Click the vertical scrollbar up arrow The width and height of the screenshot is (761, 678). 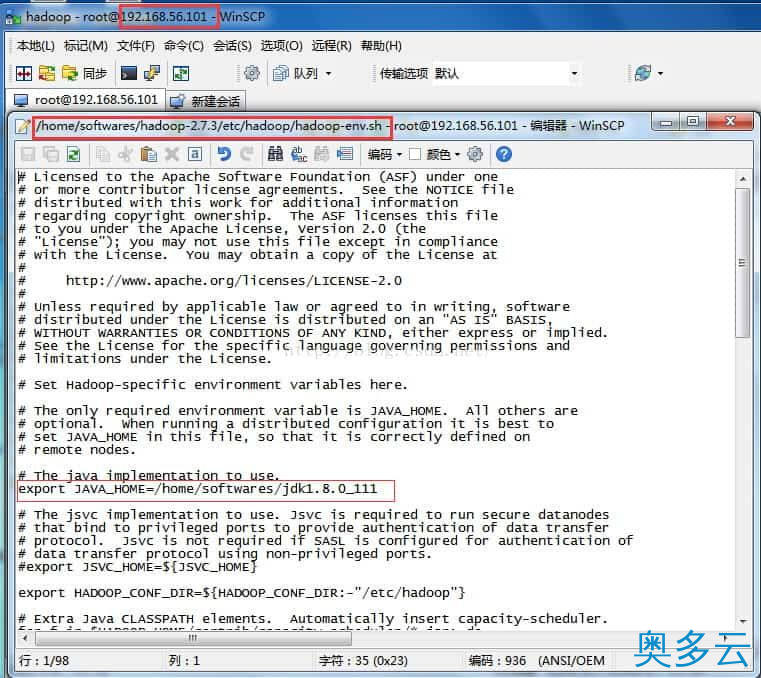point(743,179)
